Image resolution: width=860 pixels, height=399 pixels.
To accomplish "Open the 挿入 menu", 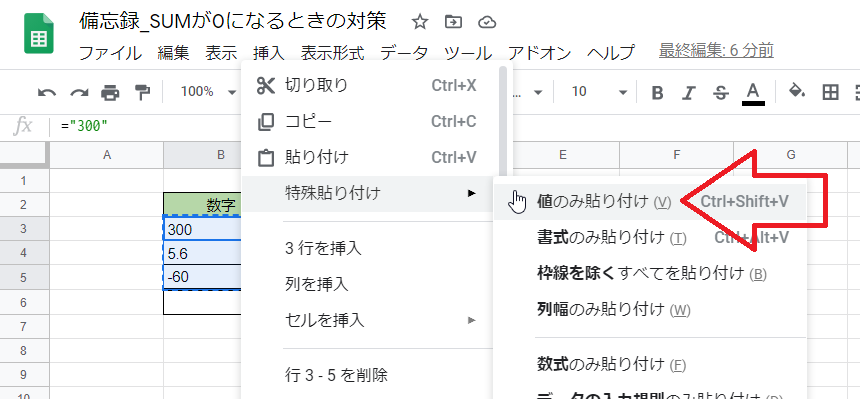I will coord(269,53).
